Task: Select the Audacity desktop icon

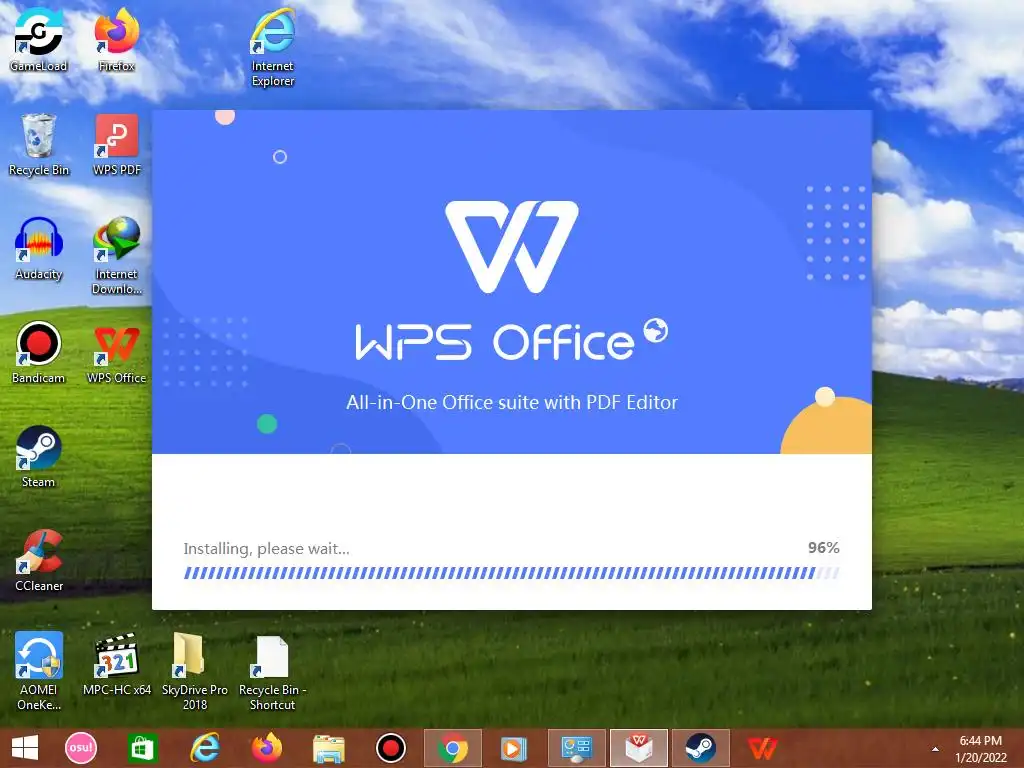Action: 39,248
